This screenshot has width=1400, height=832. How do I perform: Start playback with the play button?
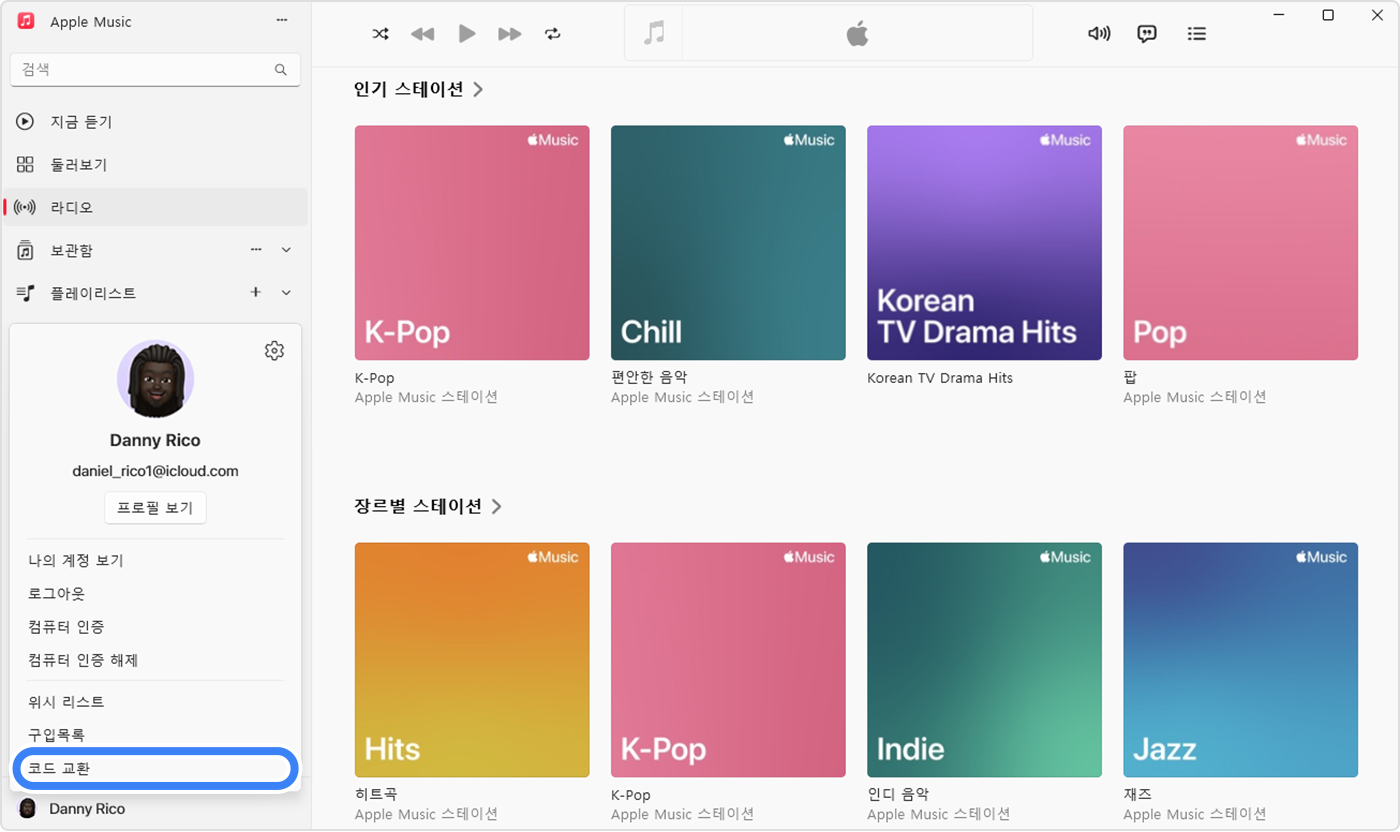click(x=467, y=34)
